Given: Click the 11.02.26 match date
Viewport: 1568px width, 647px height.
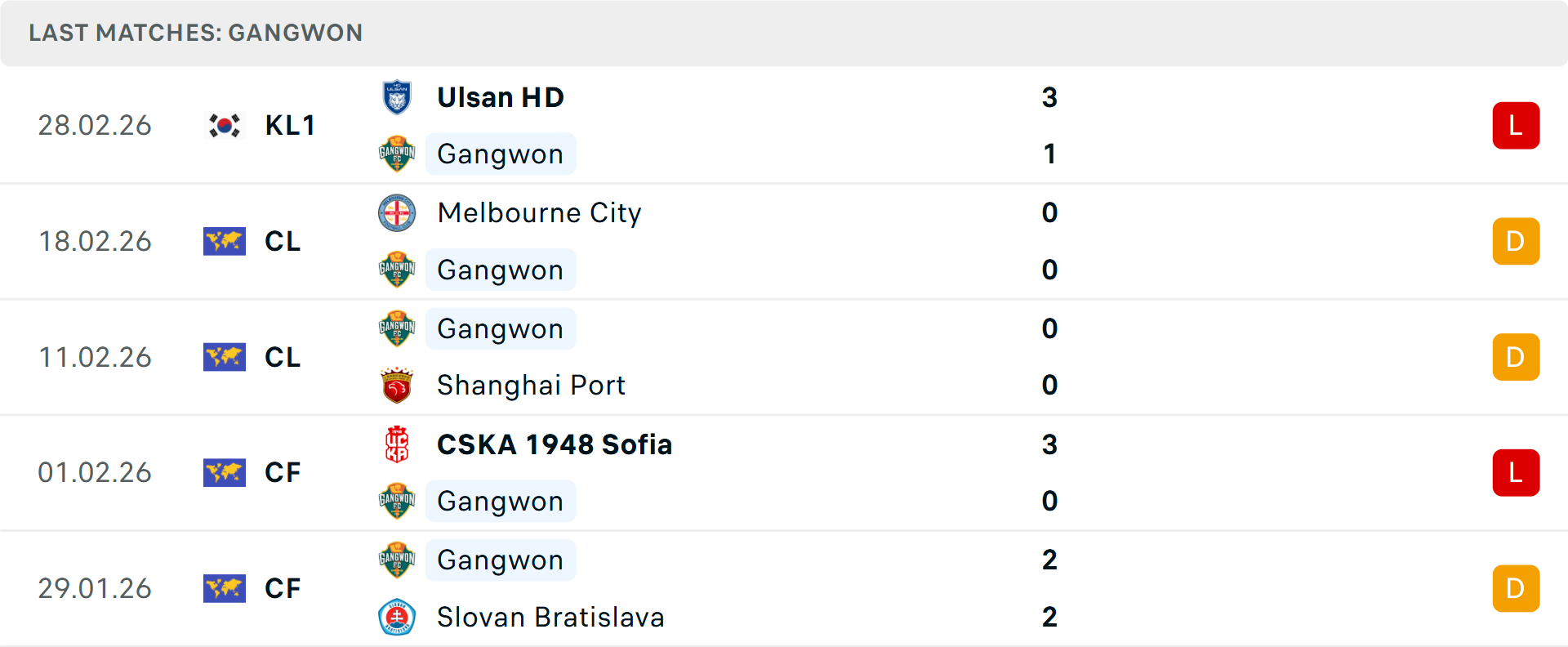Looking at the screenshot, I should point(95,358).
